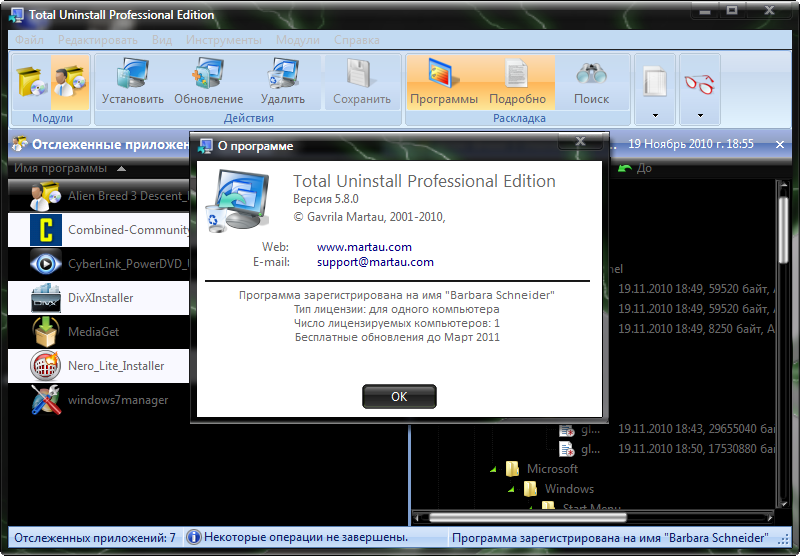Click the До column header arrow icon

tap(624, 168)
